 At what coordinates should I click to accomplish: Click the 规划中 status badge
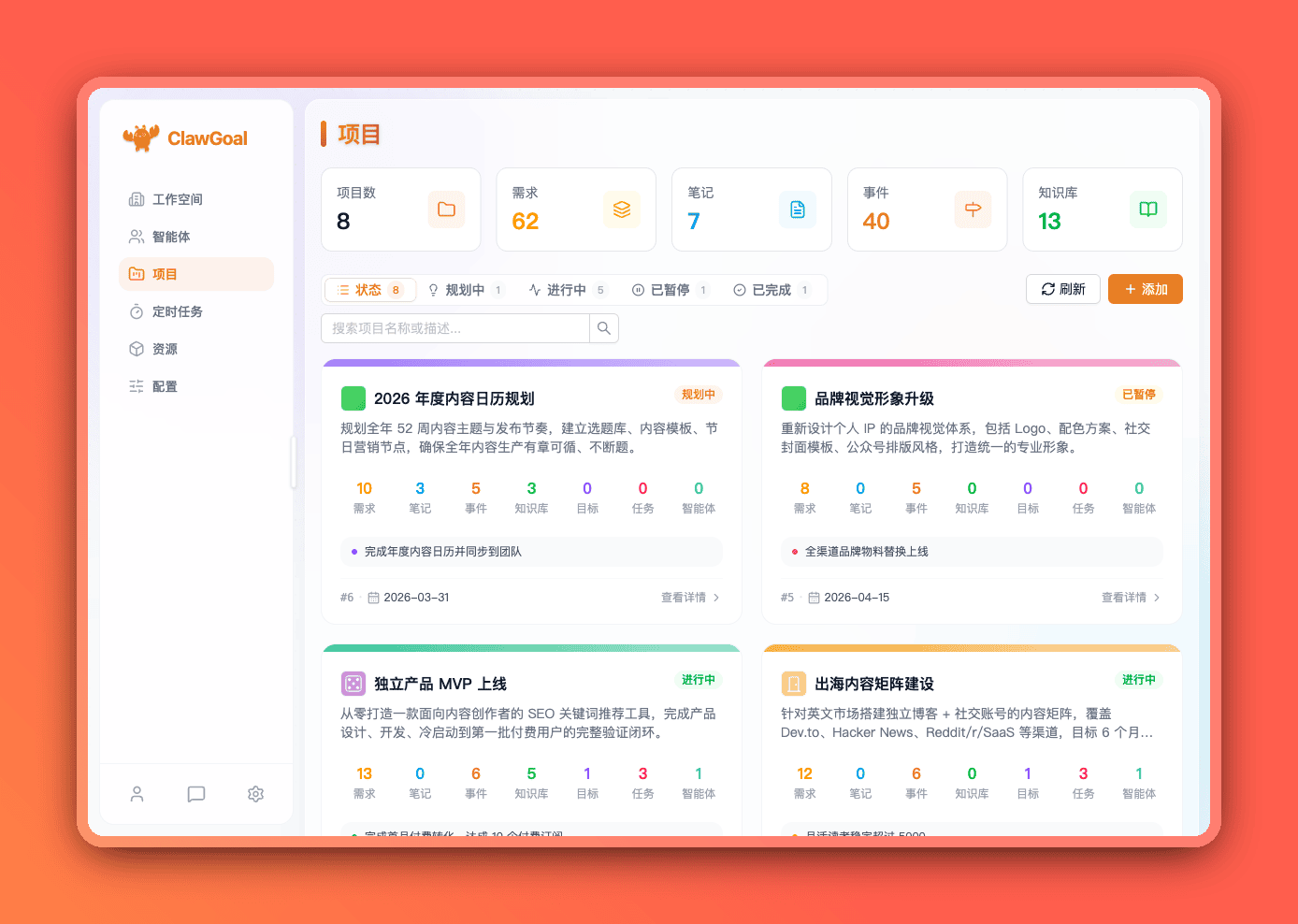coord(699,395)
